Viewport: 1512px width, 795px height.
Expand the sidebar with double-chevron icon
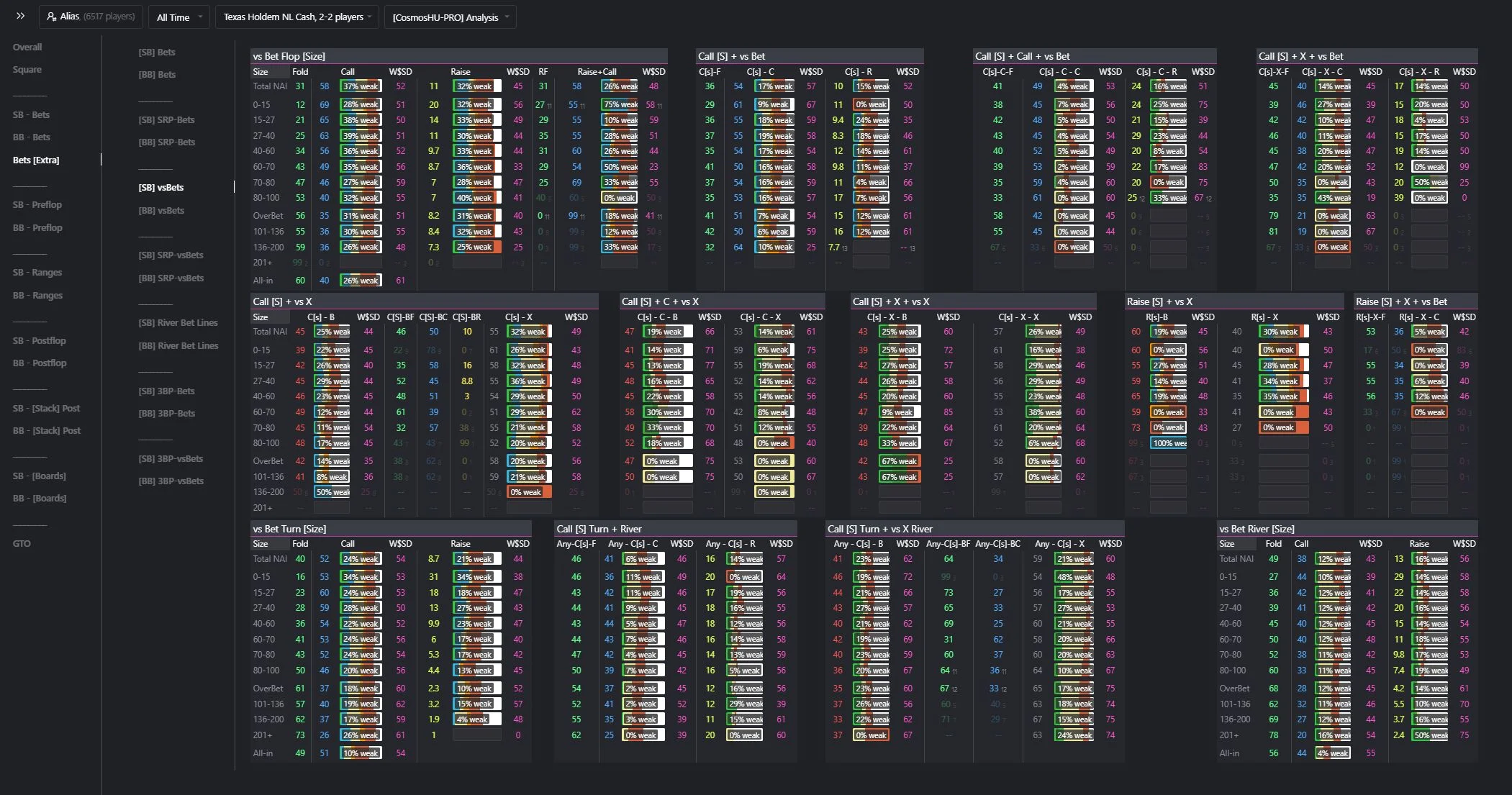[x=20, y=16]
